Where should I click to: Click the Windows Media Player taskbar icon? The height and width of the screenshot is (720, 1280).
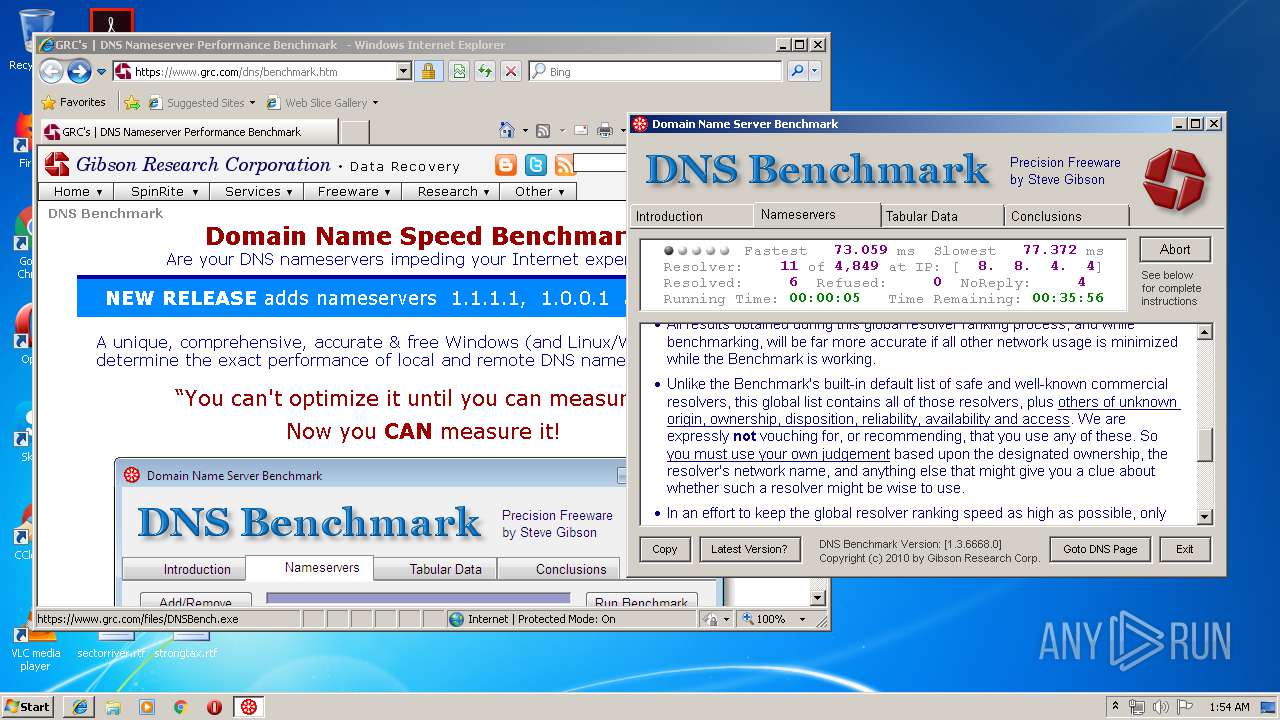tap(147, 707)
